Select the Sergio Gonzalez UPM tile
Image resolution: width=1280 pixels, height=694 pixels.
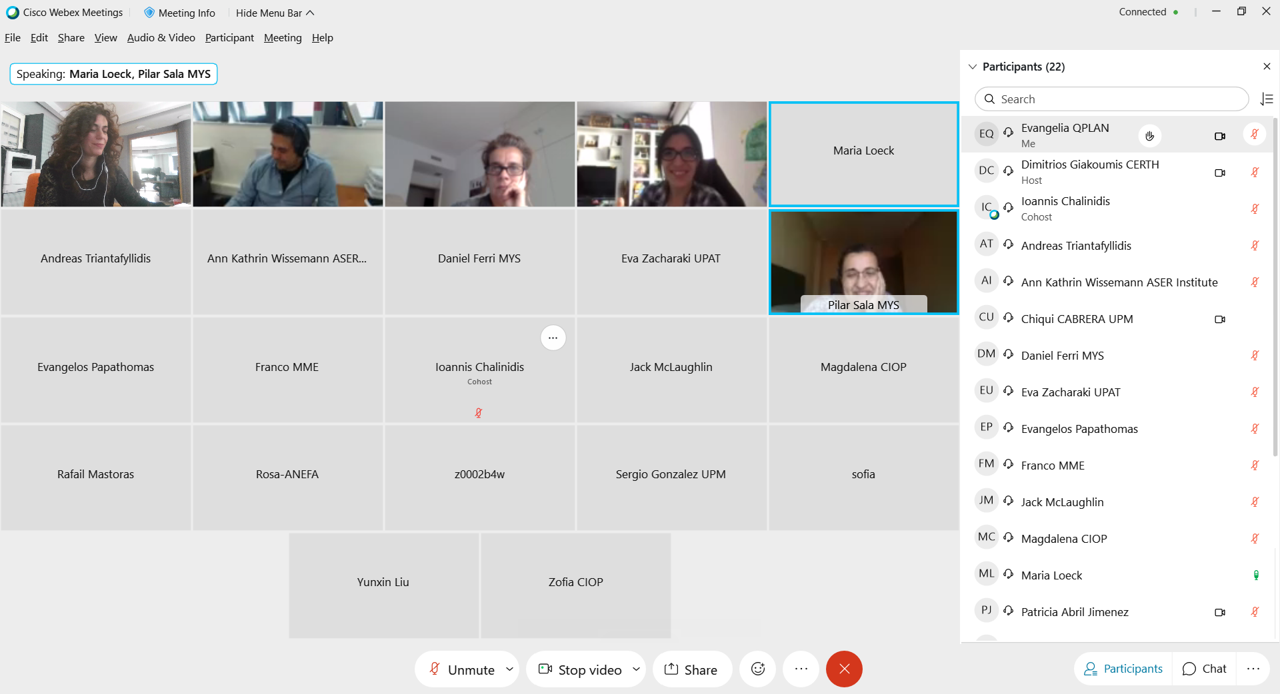coord(671,478)
